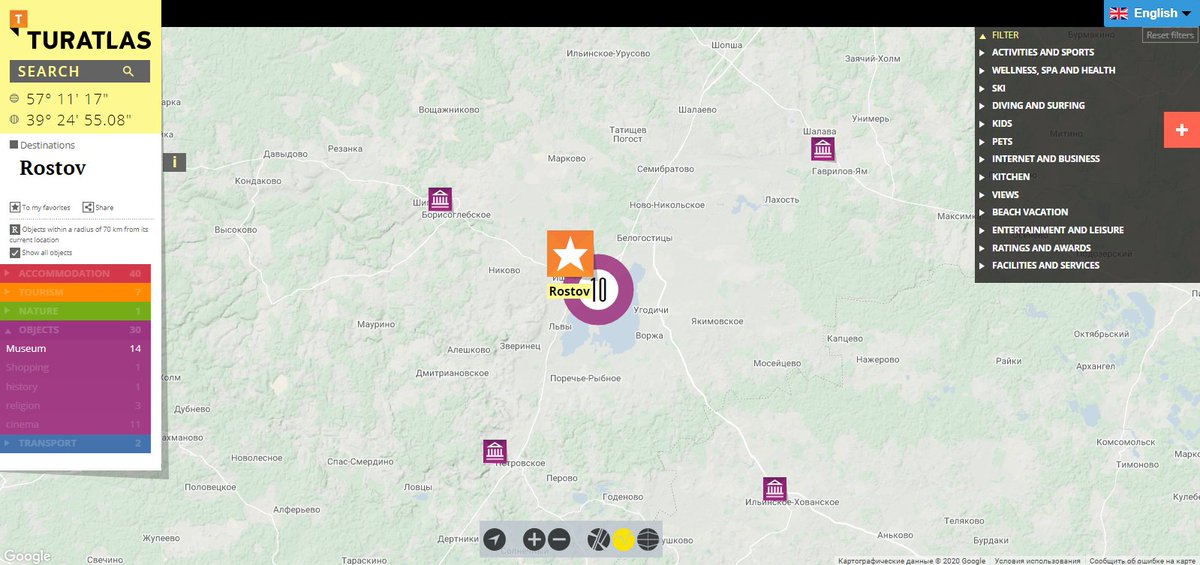Click the UK flag icon
The height and width of the screenshot is (565, 1200).
(x=1118, y=13)
